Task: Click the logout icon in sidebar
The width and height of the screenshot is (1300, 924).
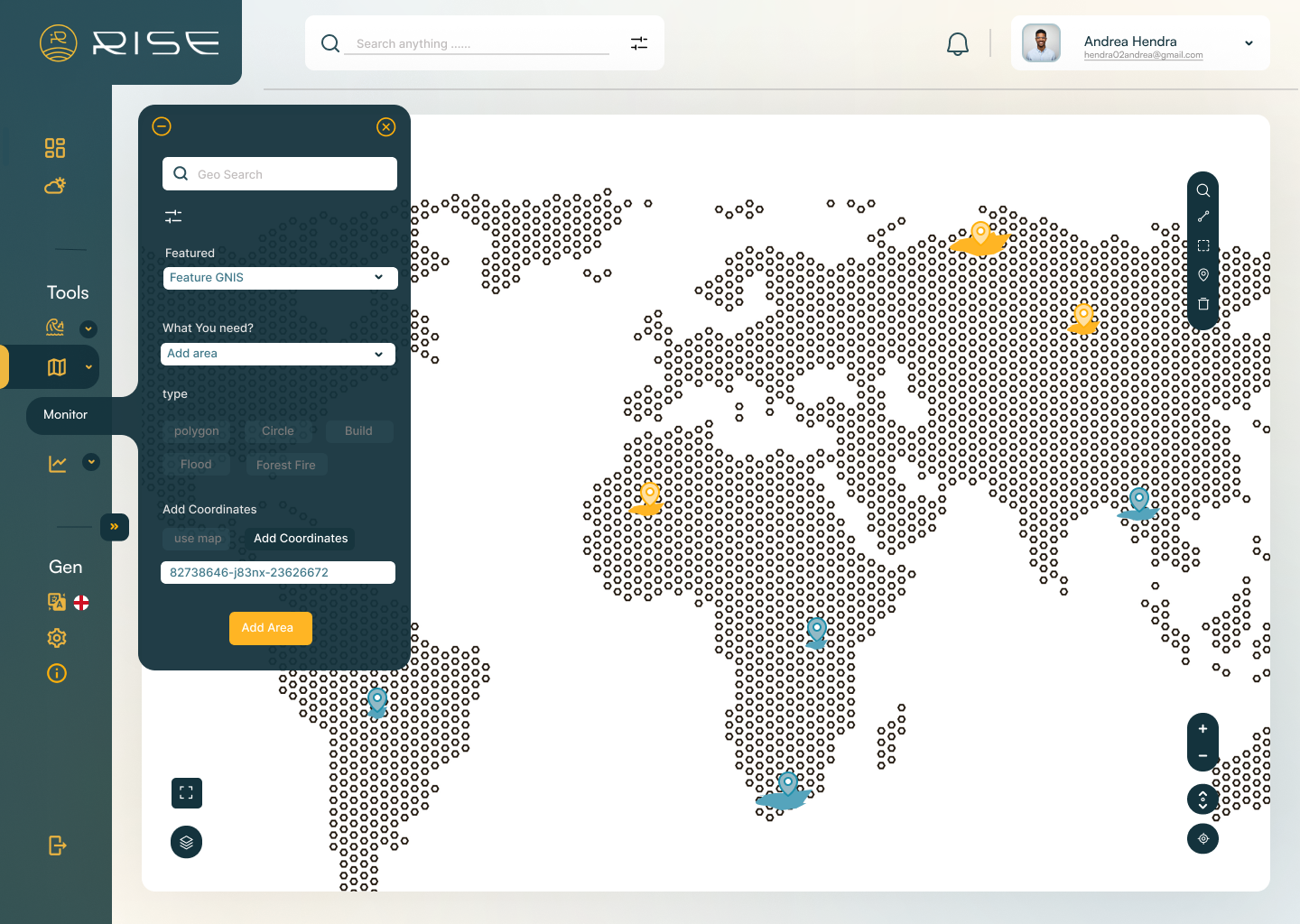Action: pyautogui.click(x=57, y=845)
